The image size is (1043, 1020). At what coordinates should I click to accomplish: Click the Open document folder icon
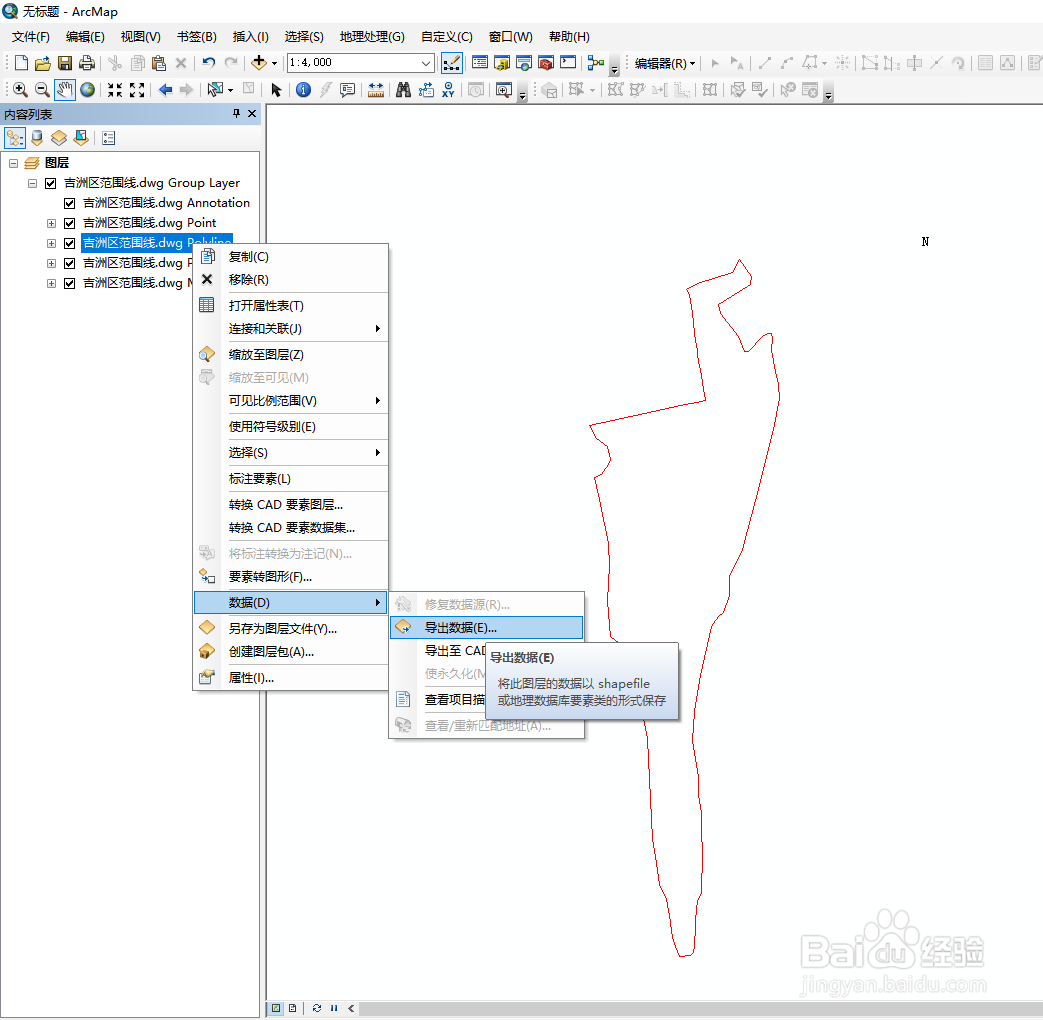[43, 63]
